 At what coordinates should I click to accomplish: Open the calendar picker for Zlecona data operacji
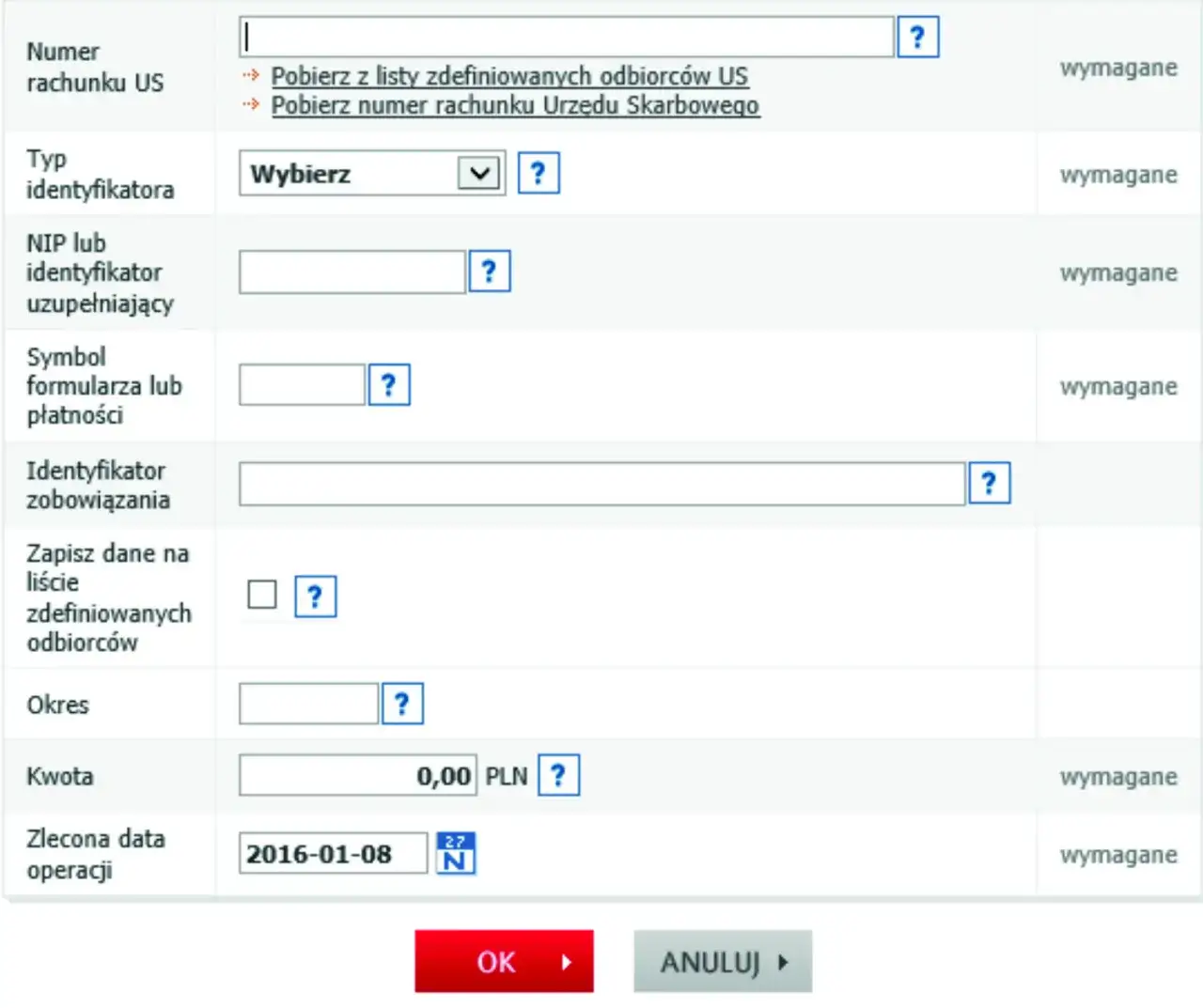[456, 852]
